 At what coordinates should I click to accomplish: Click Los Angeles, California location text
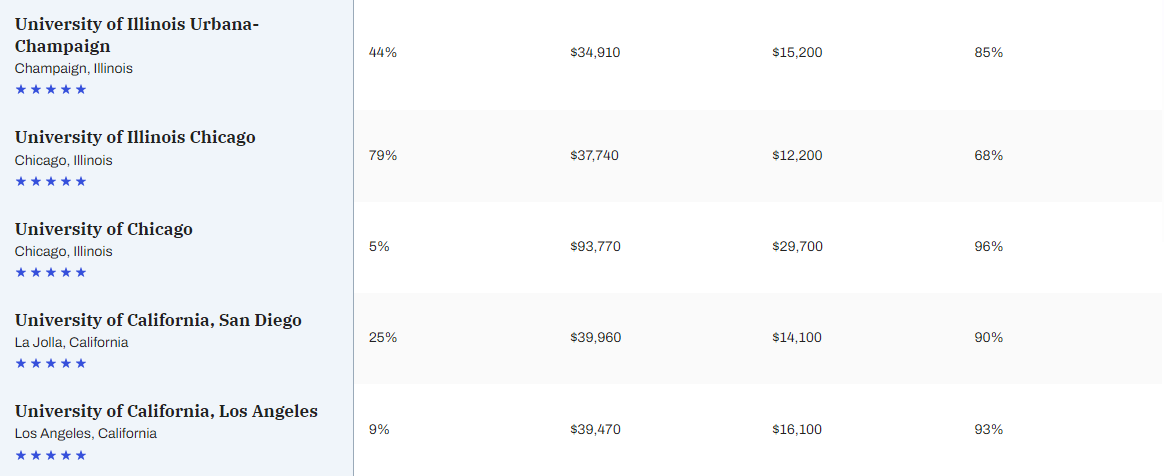pyautogui.click(x=85, y=434)
